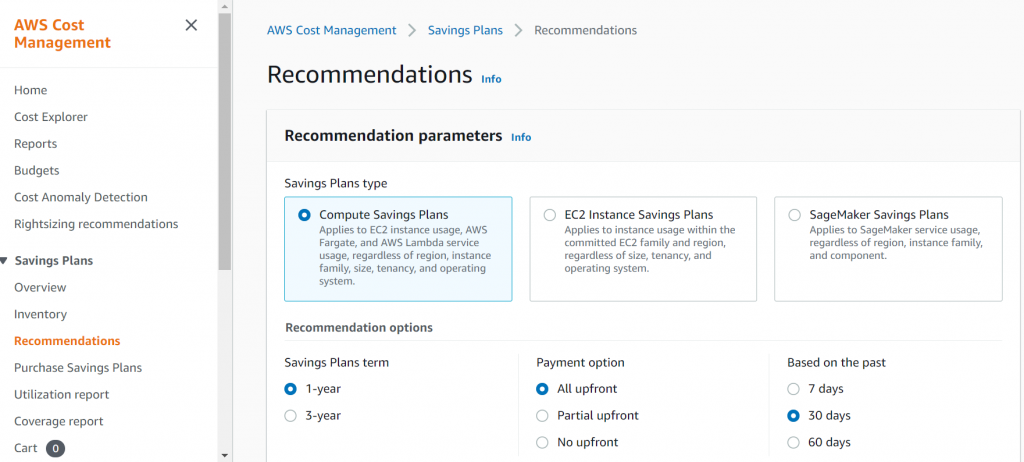
Task: Collapse the Savings Plans navigation section
Action: point(4,261)
